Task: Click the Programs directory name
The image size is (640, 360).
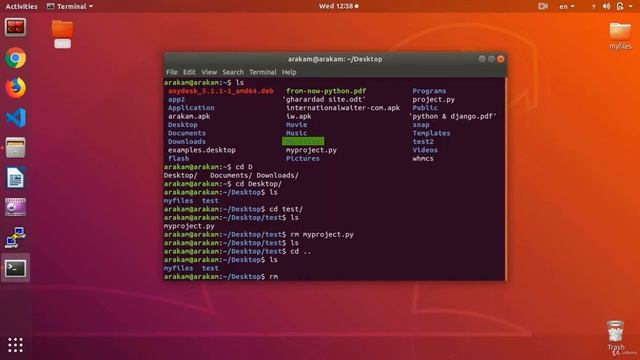Action: point(429,91)
